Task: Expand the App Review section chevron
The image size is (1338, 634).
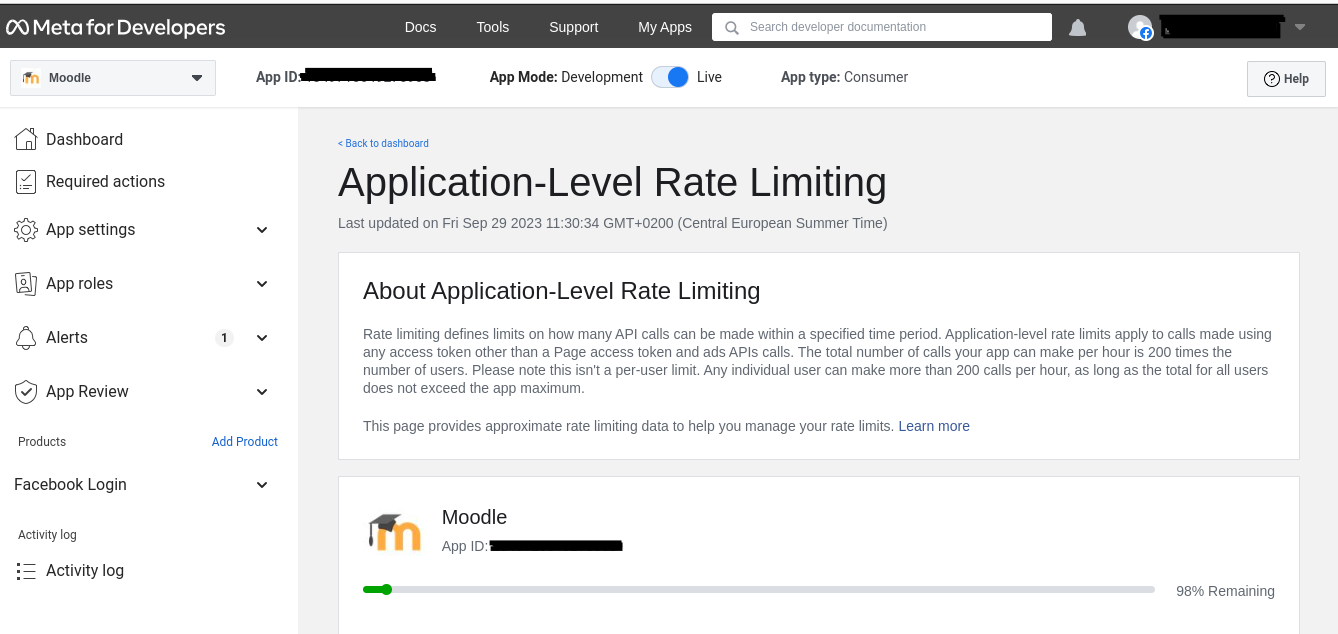Action: [x=262, y=392]
